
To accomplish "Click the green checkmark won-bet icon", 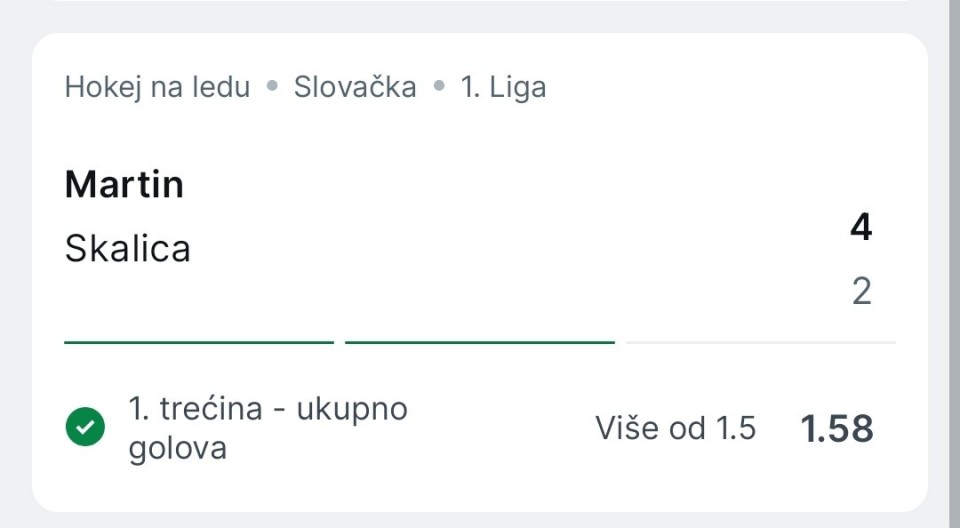I will click(x=85, y=428).
